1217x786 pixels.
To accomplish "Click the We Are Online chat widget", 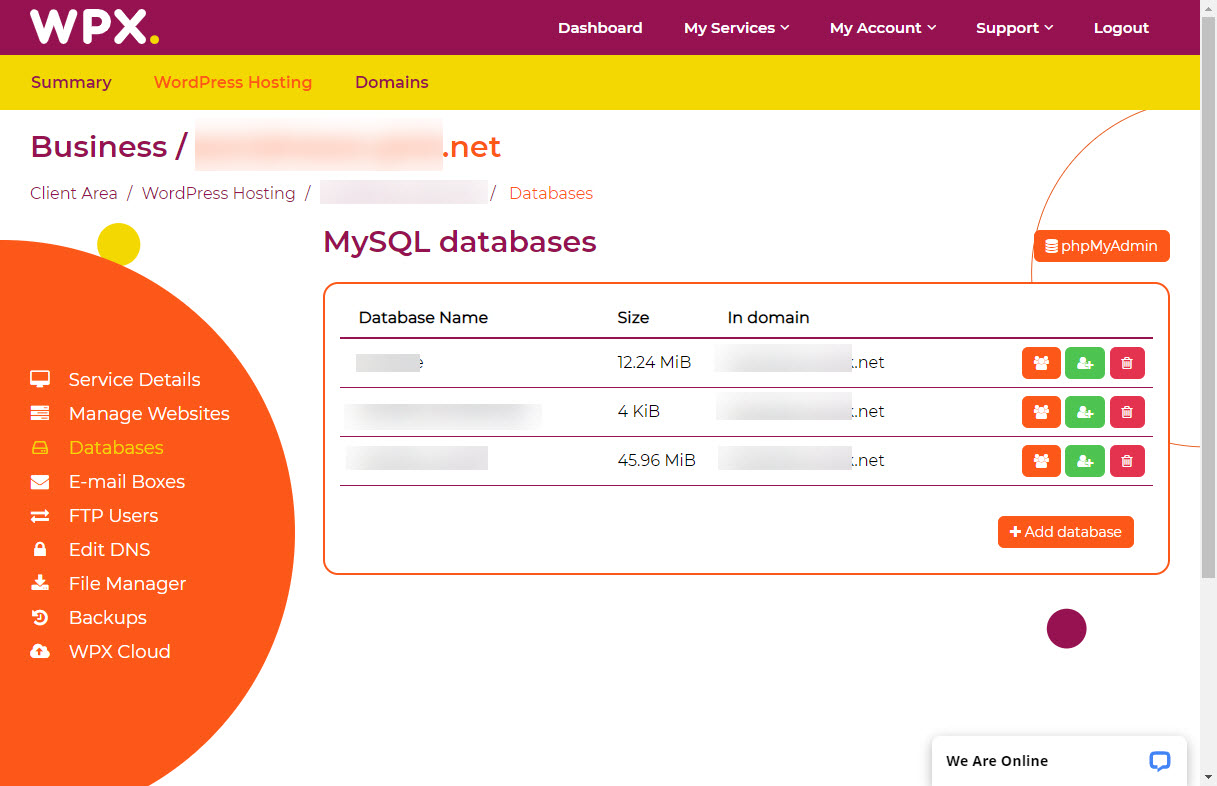I will tap(1059, 761).
